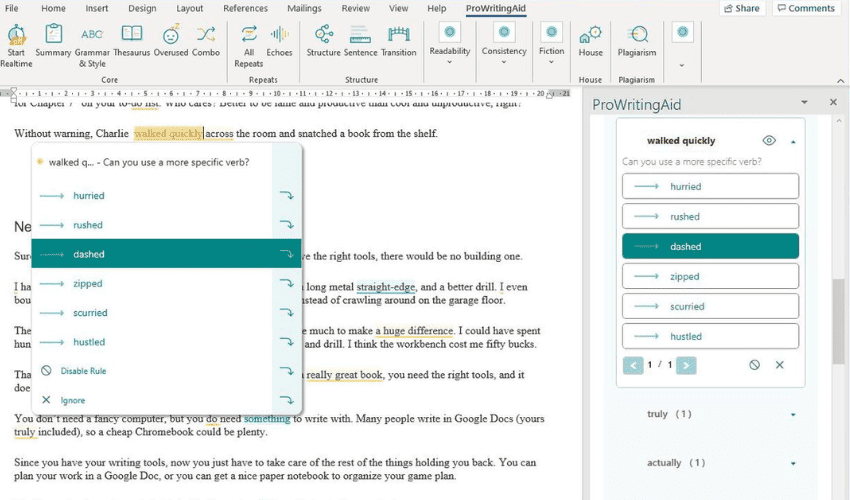Choose 'hurried' in the popup suggestions
850x500 pixels.
(x=152, y=195)
